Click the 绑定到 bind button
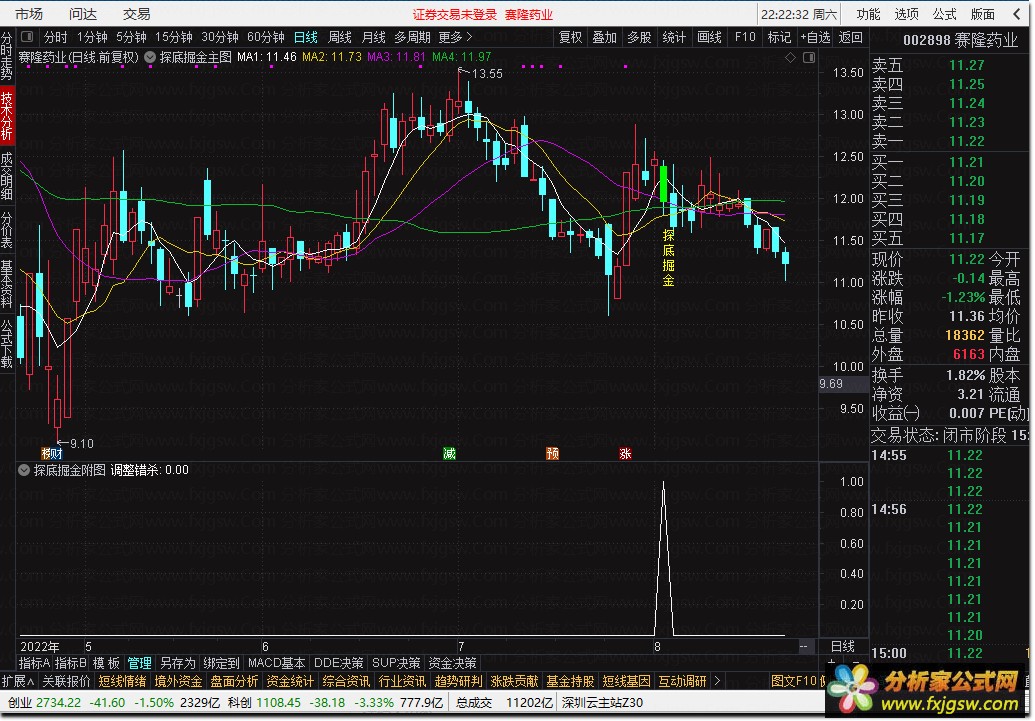The height and width of the screenshot is (721, 1035). [221, 663]
